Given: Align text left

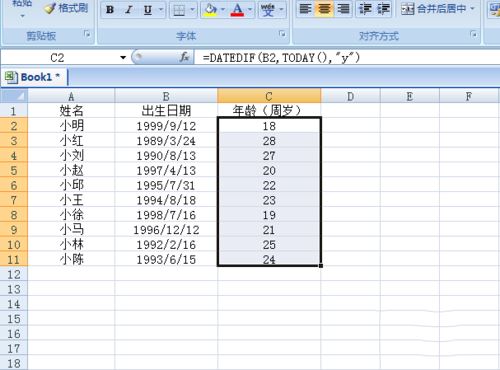Looking at the screenshot, I should tap(305, 9).
